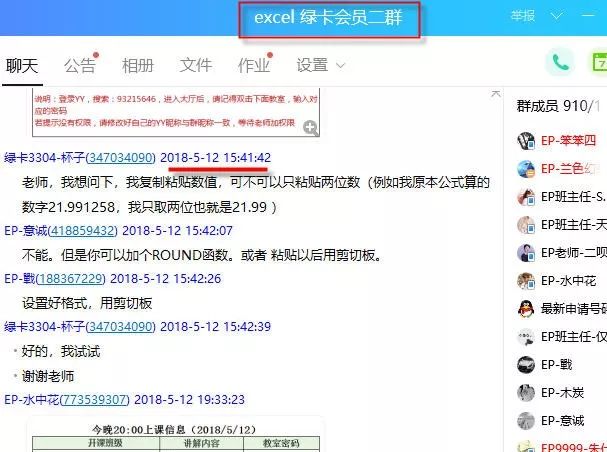This screenshot has width=607, height=452.
Task: Open the 作业 tab
Action: coord(254,65)
